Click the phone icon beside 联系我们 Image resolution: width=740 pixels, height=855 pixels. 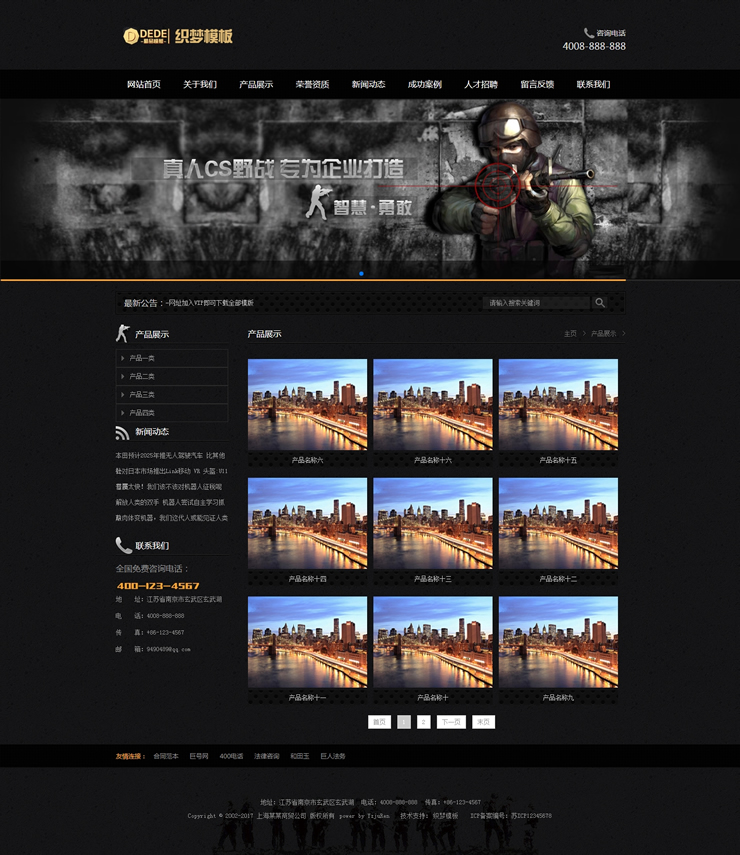click(123, 545)
